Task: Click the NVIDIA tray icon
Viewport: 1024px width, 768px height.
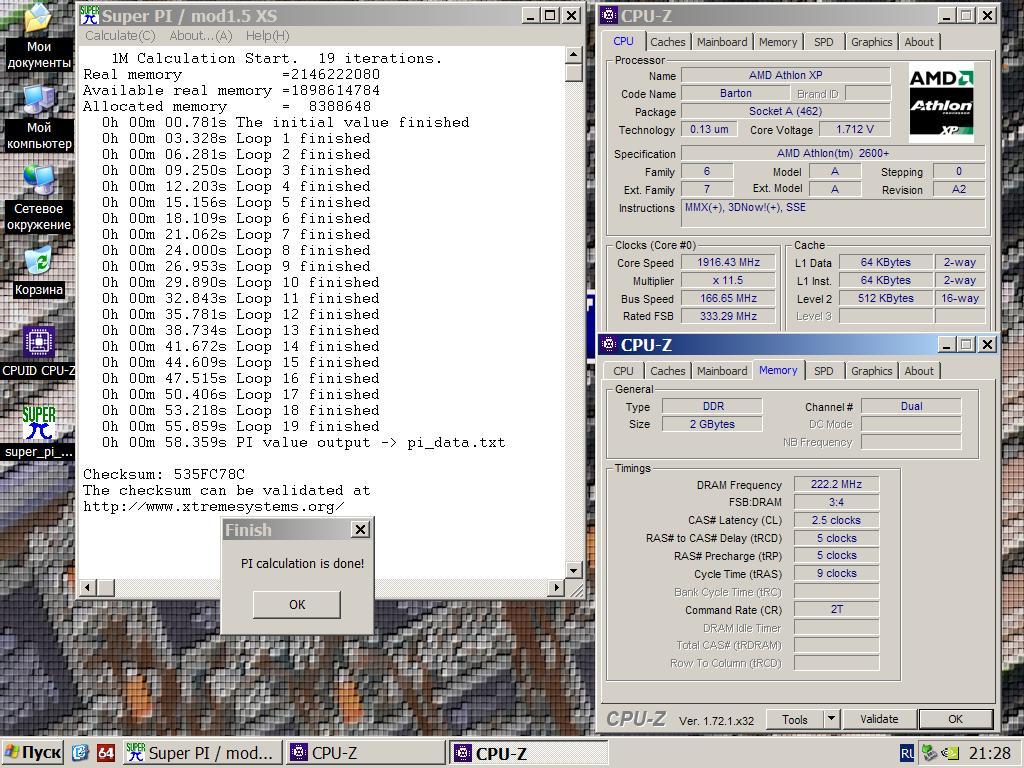Action: (952, 753)
